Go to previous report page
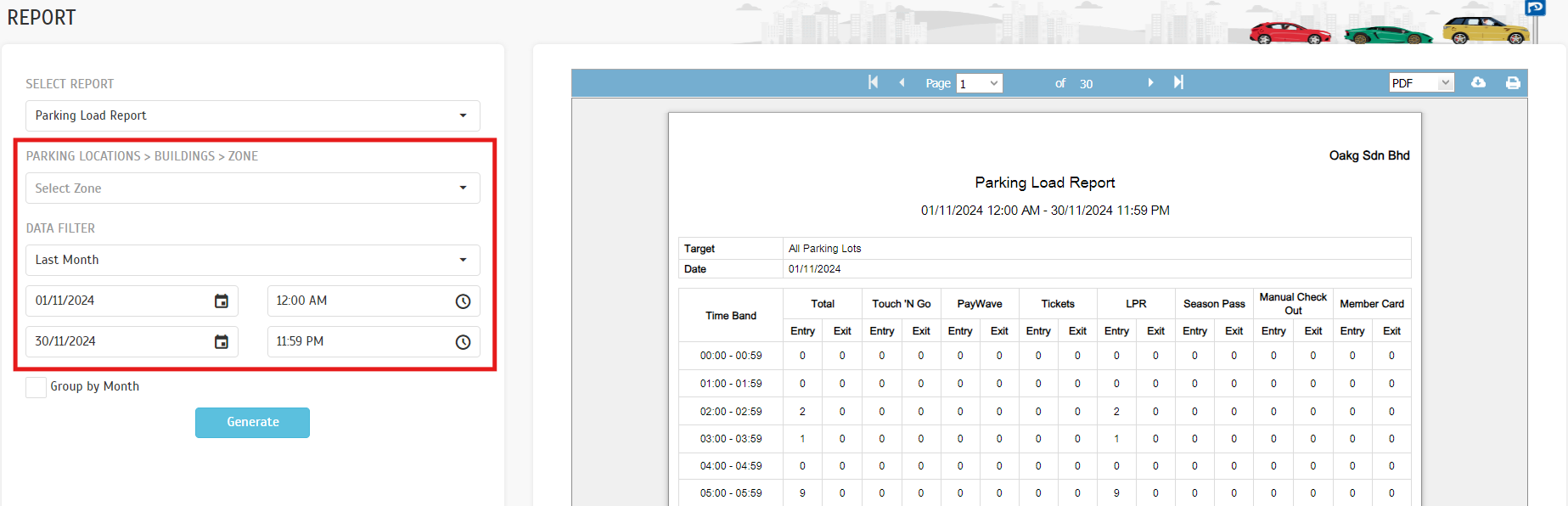Image resolution: width=1568 pixels, height=506 pixels. coord(902,82)
